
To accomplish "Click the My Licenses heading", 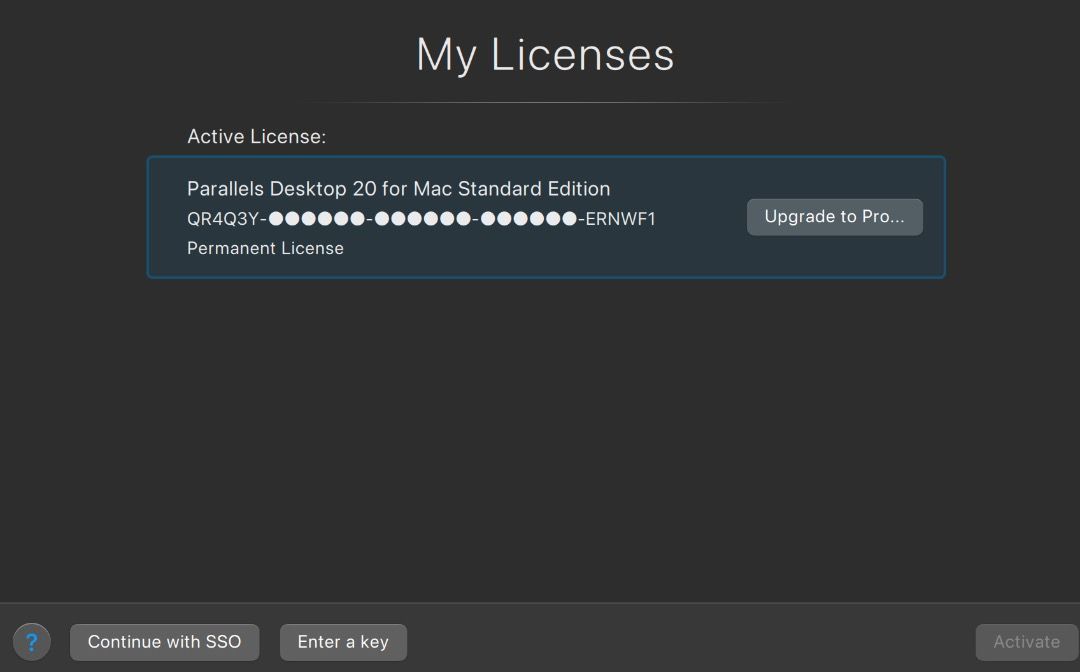I will (545, 54).
